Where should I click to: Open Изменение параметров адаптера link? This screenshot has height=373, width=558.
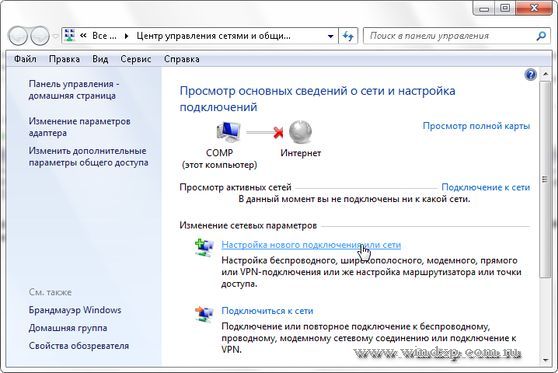tap(79, 127)
